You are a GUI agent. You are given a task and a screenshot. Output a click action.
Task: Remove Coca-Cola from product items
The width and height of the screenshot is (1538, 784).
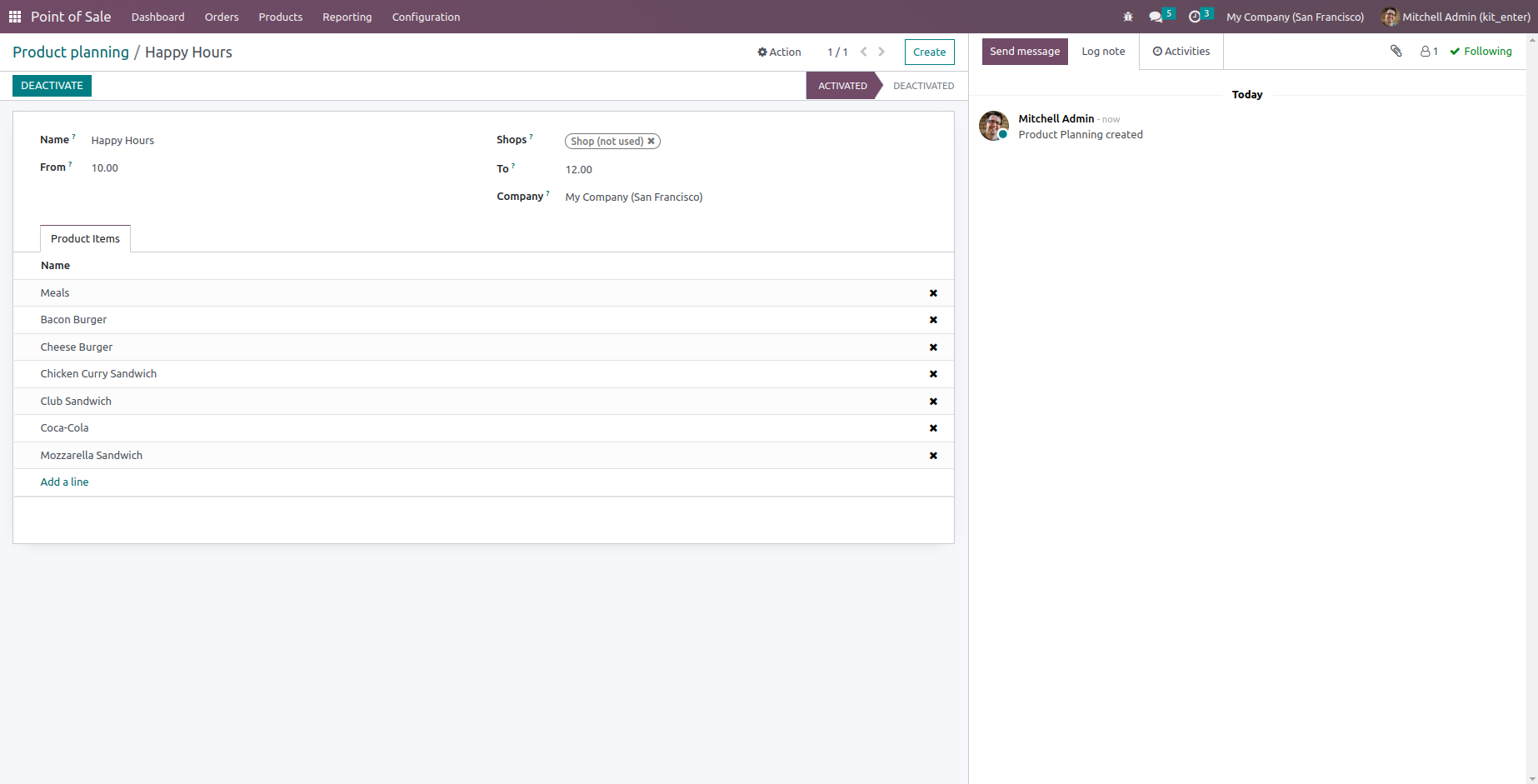coord(933,428)
